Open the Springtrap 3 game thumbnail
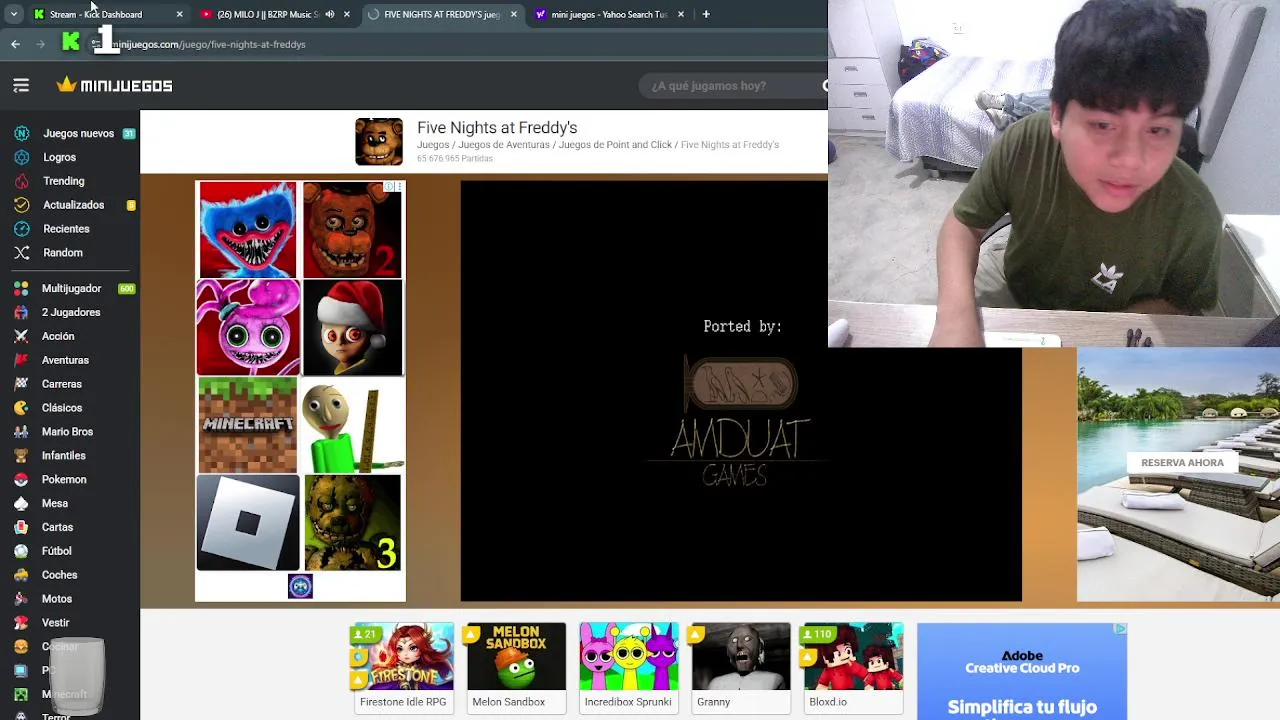The height and width of the screenshot is (720, 1280). (352, 522)
